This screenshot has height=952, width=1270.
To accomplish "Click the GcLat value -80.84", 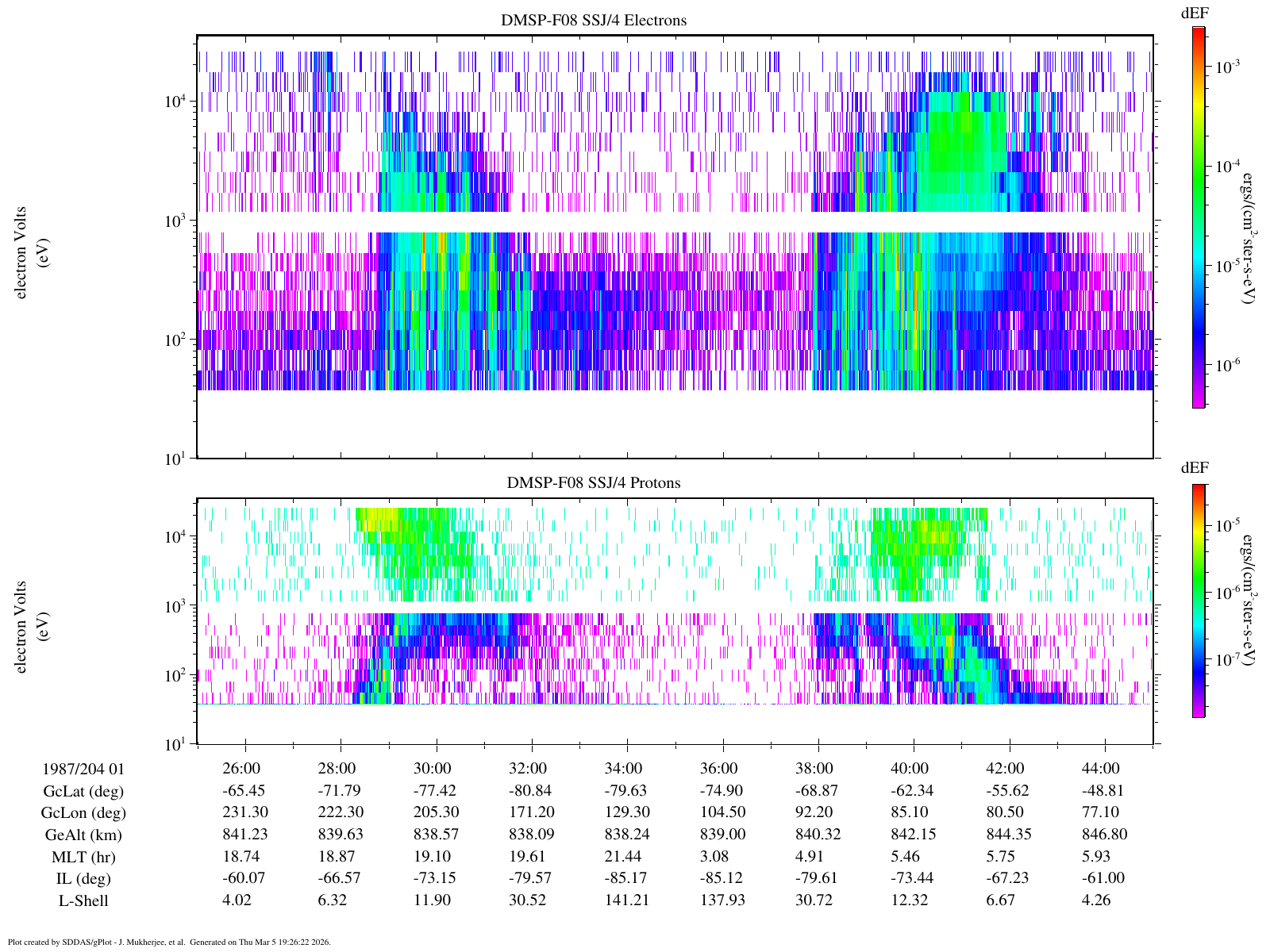I will pyautogui.click(x=528, y=790).
